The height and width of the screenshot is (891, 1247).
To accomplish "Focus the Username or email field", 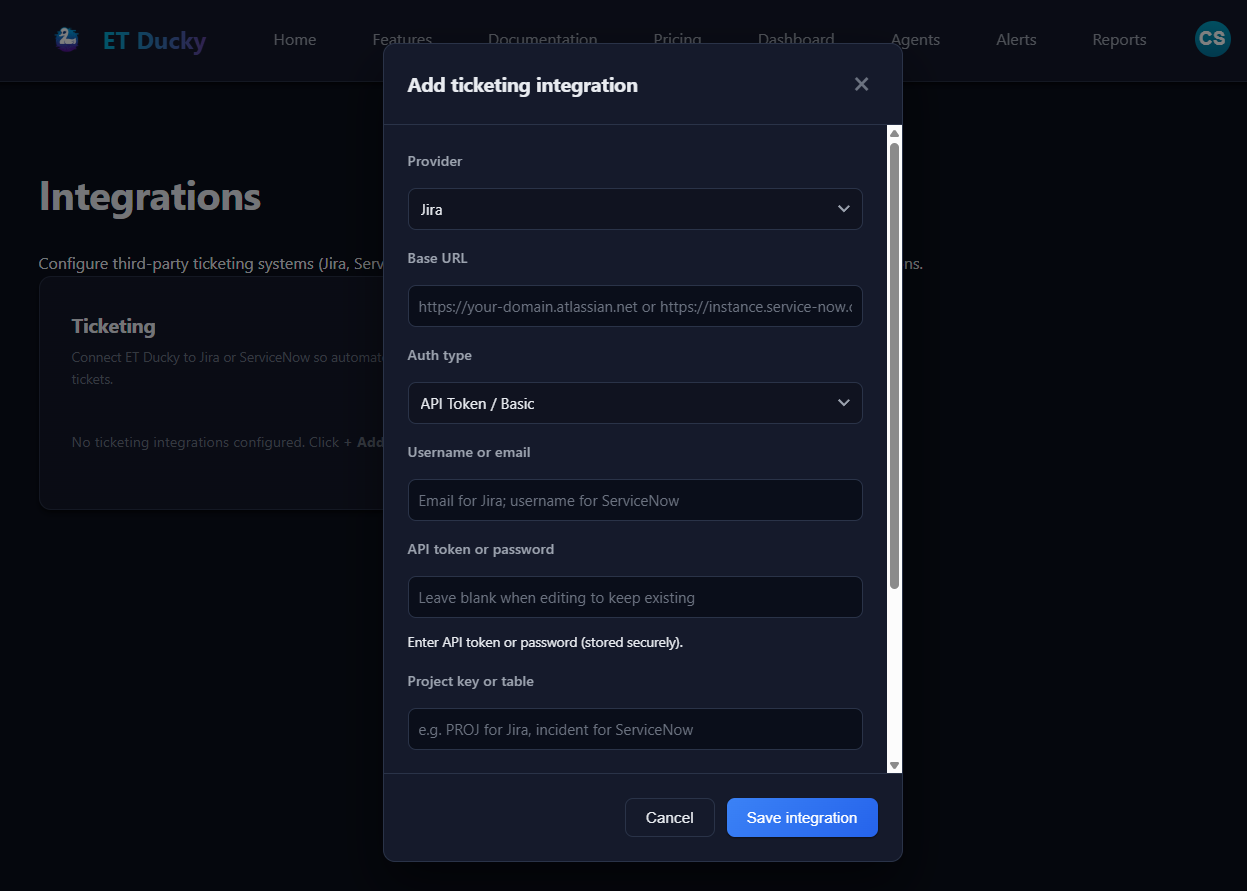I will click(635, 500).
